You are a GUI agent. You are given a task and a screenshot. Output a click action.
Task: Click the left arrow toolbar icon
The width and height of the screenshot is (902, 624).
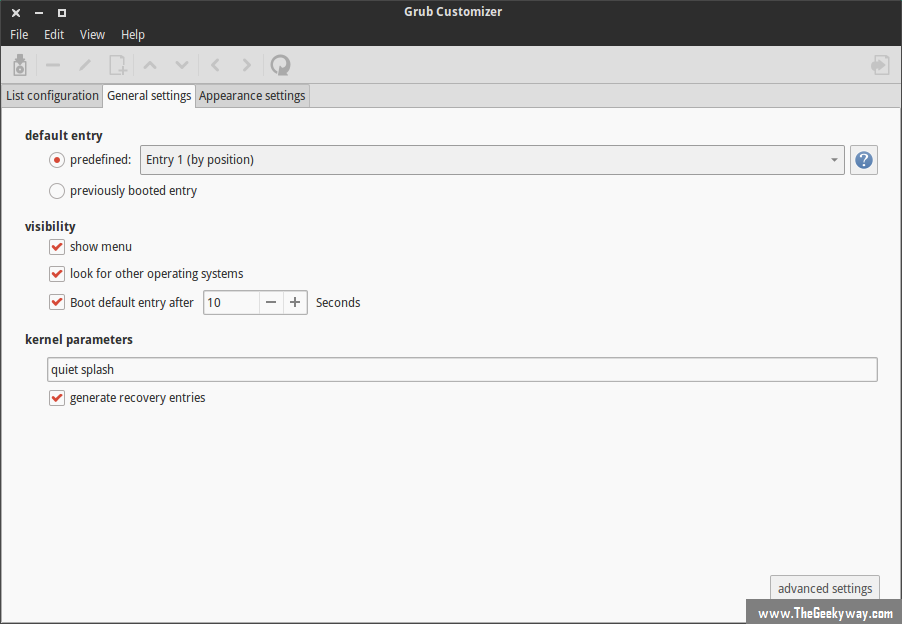tap(215, 65)
